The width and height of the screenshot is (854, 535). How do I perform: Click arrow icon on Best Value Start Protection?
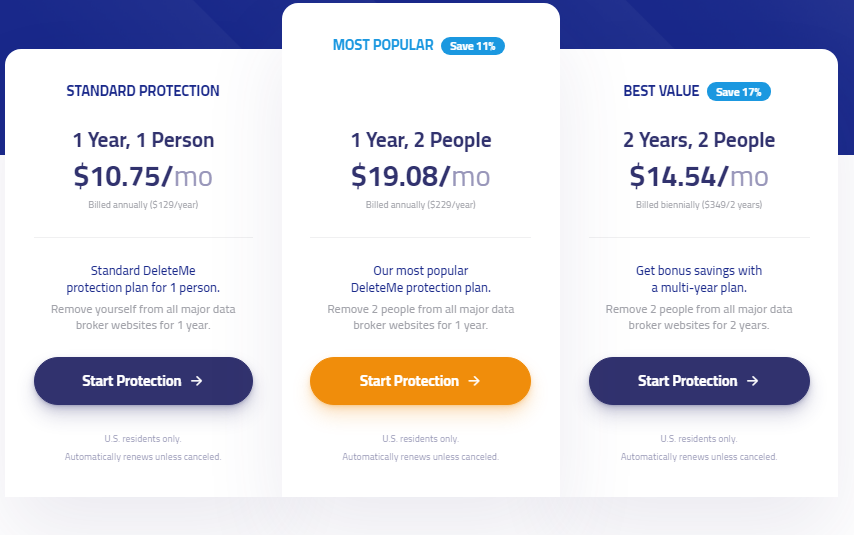[x=752, y=381]
